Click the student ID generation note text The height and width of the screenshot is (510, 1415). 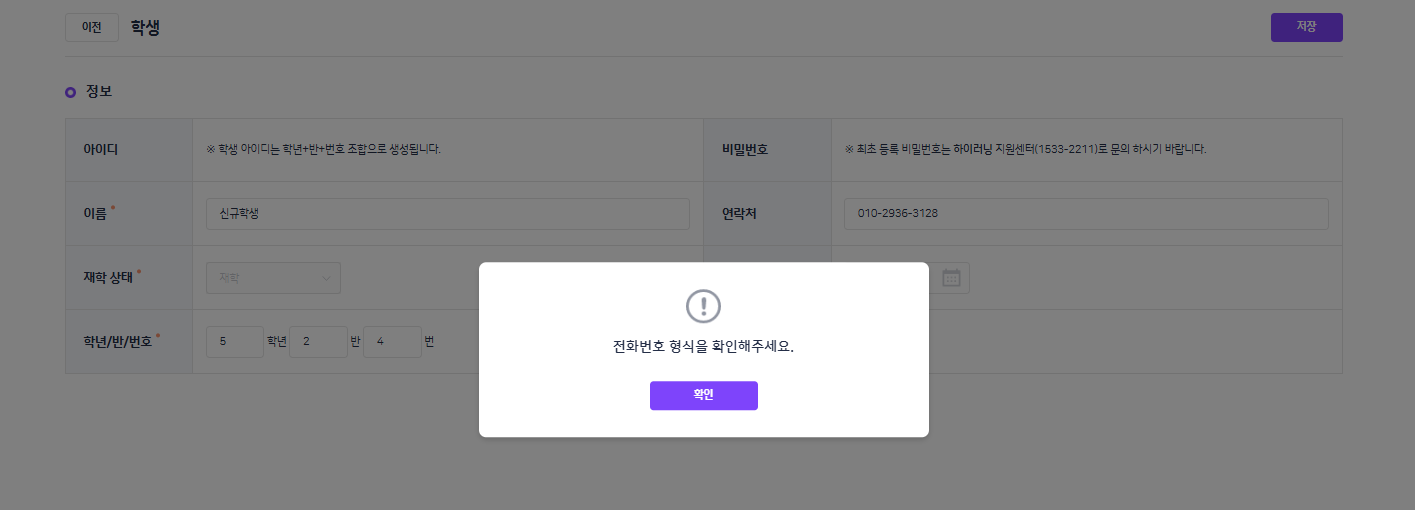click(324, 149)
